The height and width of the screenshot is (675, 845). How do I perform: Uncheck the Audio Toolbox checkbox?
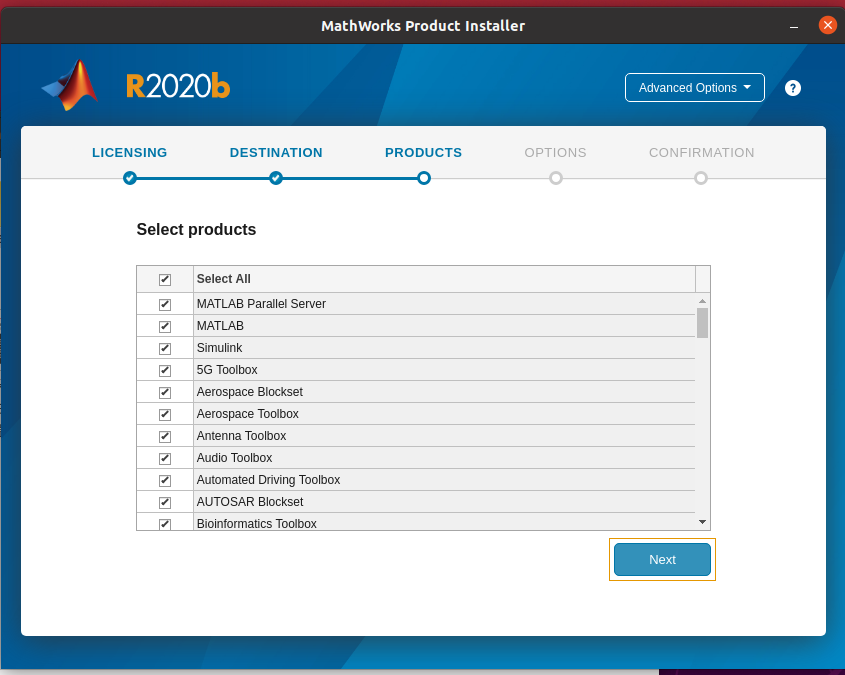(x=165, y=458)
